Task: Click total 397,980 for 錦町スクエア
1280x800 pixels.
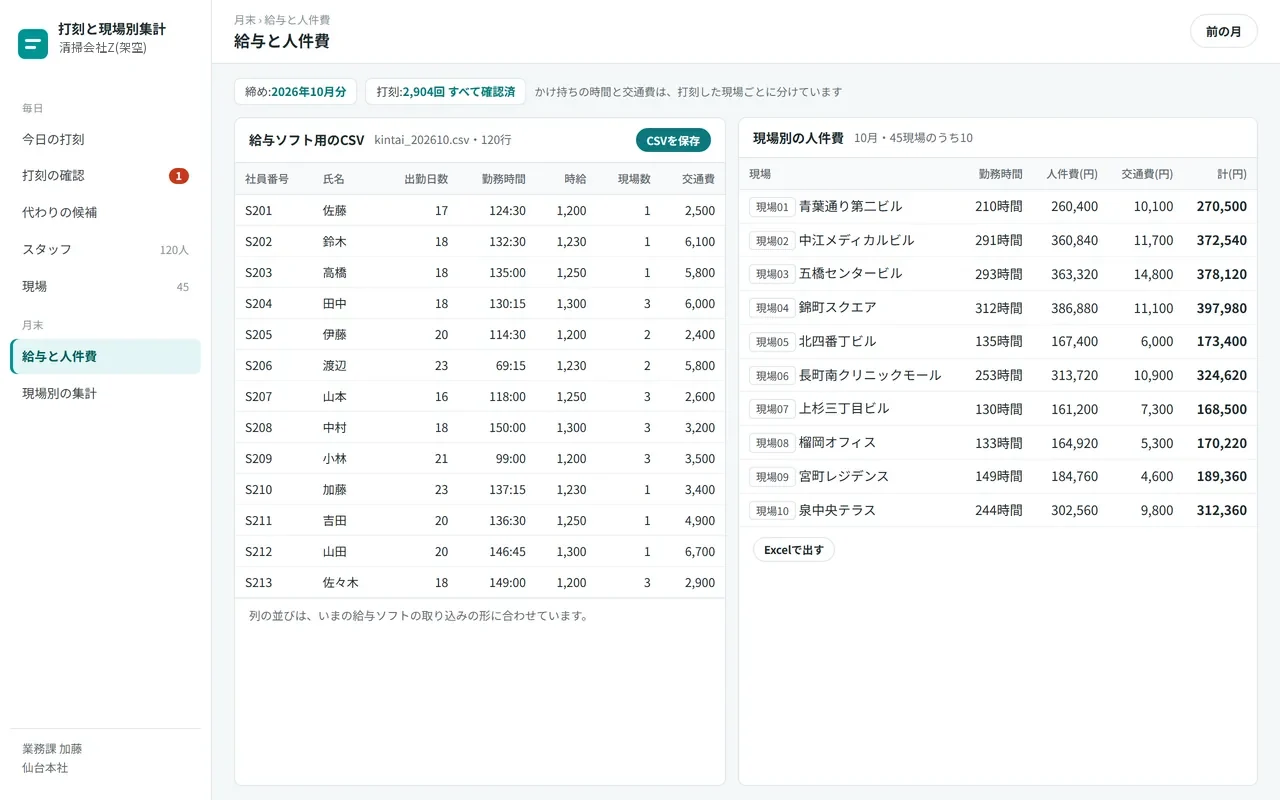Action: pyautogui.click(x=1222, y=308)
